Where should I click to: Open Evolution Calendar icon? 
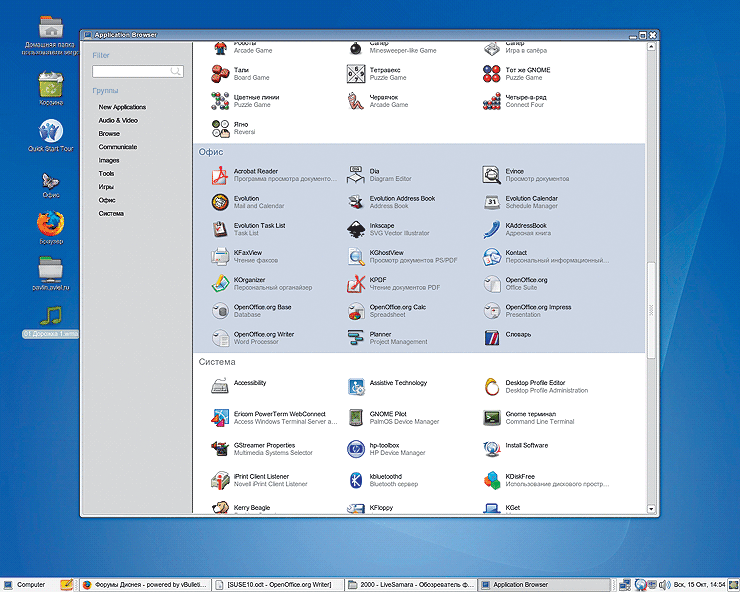click(491, 202)
